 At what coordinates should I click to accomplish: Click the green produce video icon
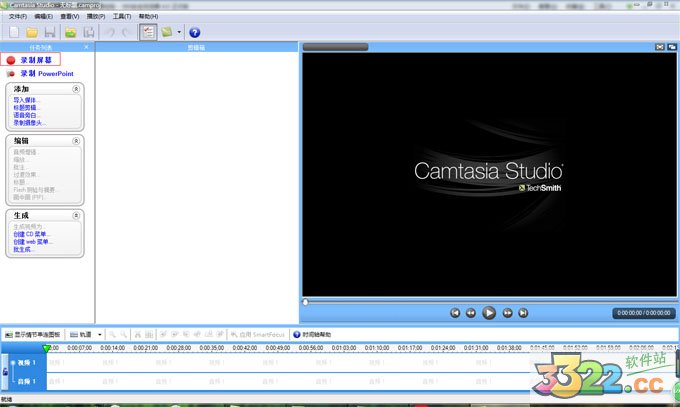click(167, 32)
